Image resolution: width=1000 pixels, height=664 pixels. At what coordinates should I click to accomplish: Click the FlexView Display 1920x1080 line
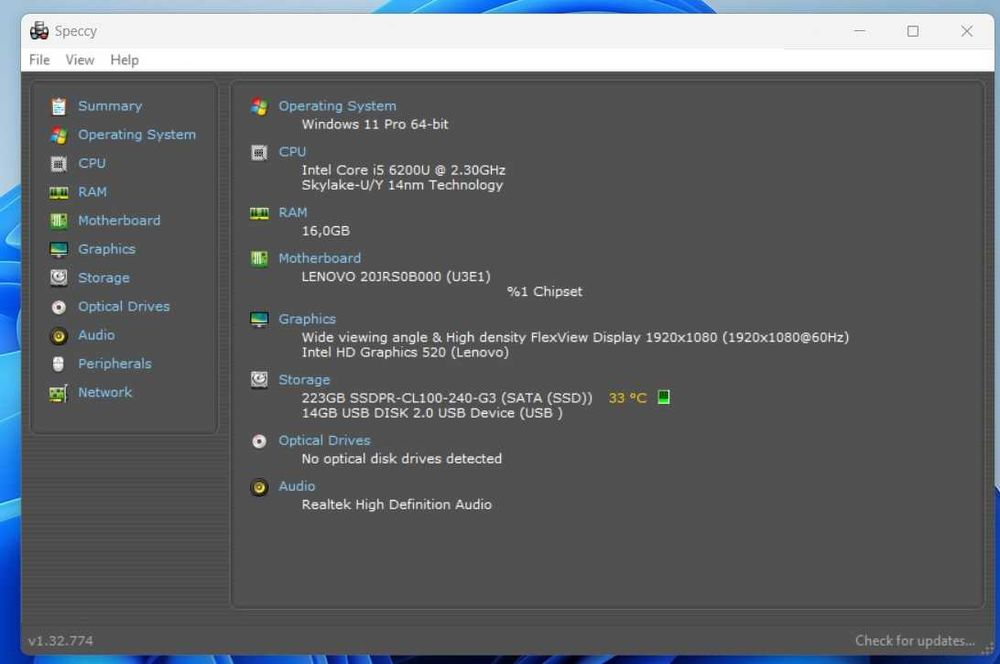coord(575,337)
